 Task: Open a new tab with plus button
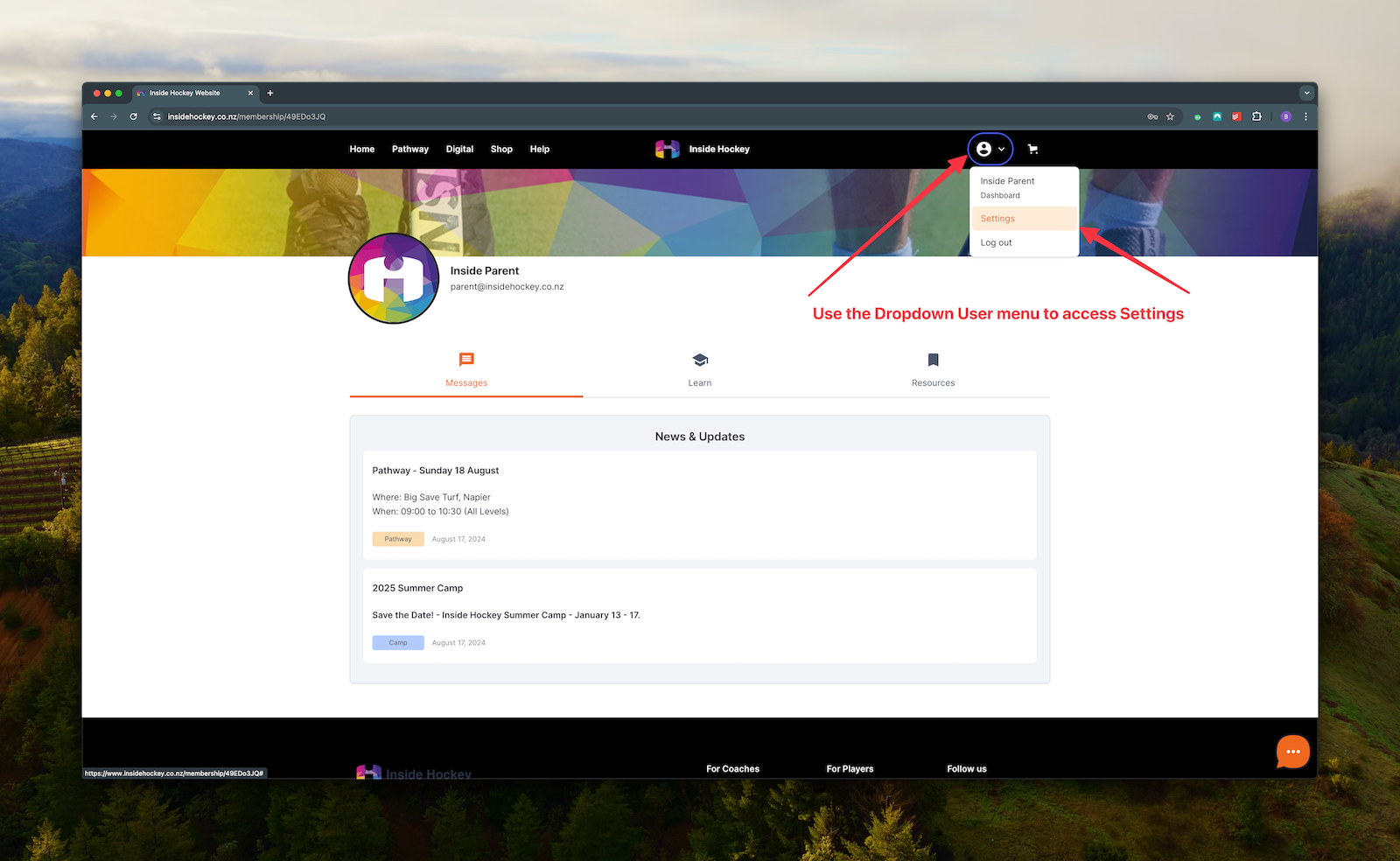(x=270, y=93)
